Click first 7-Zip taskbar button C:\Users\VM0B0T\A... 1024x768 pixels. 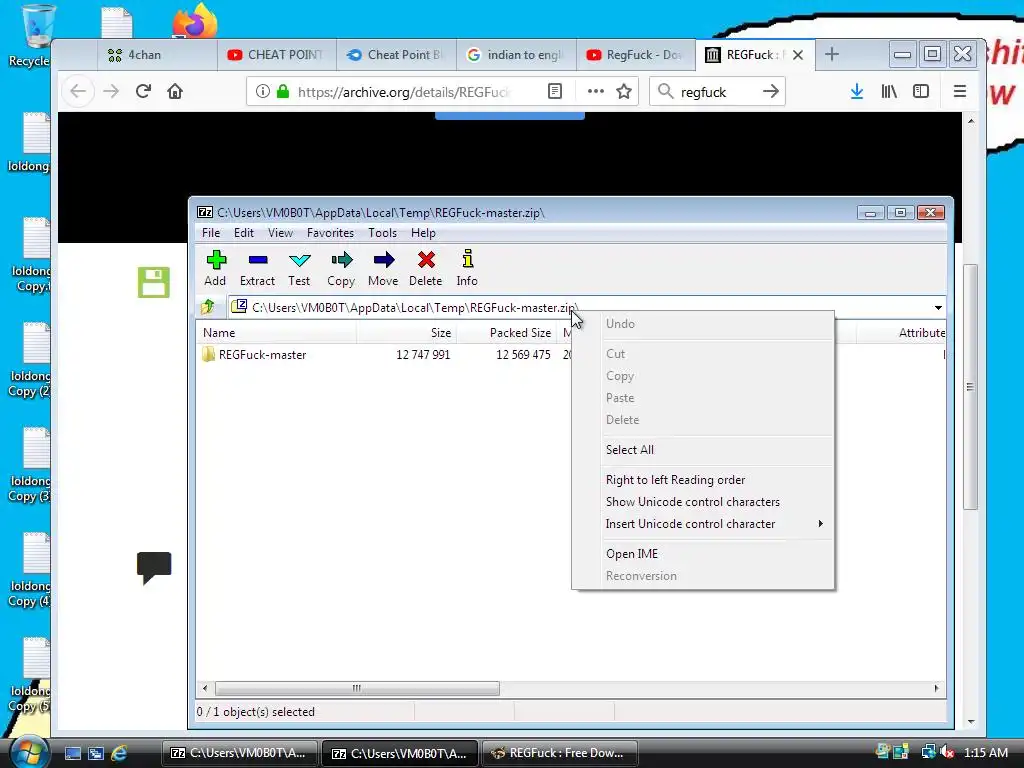pos(239,753)
